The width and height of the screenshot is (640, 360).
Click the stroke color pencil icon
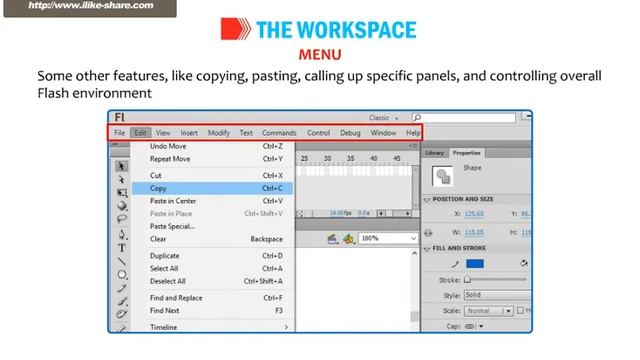[x=456, y=264]
